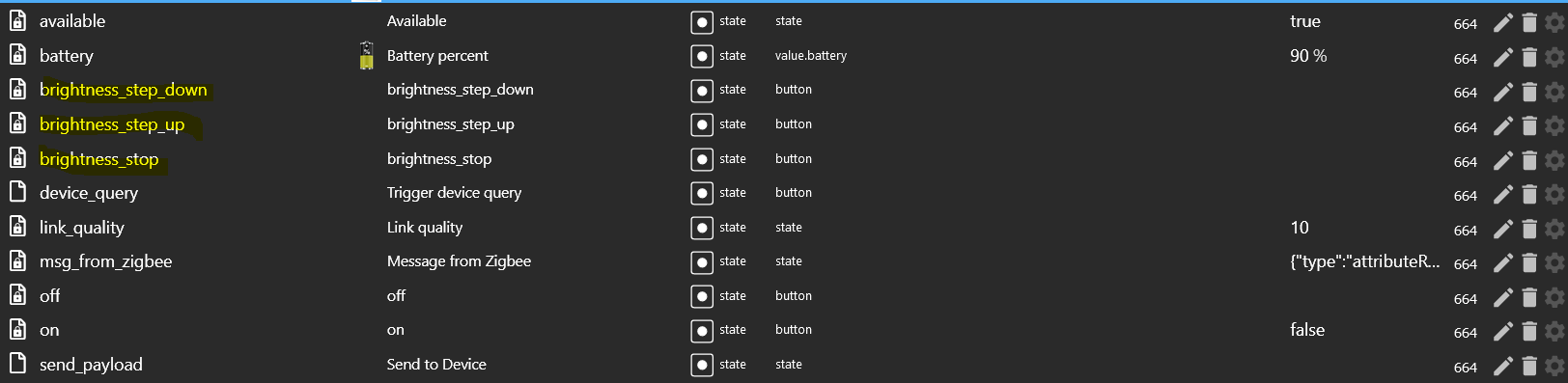The height and width of the screenshot is (383, 1568).
Task: Select the brightness_step_up tree item
Action: point(112,124)
